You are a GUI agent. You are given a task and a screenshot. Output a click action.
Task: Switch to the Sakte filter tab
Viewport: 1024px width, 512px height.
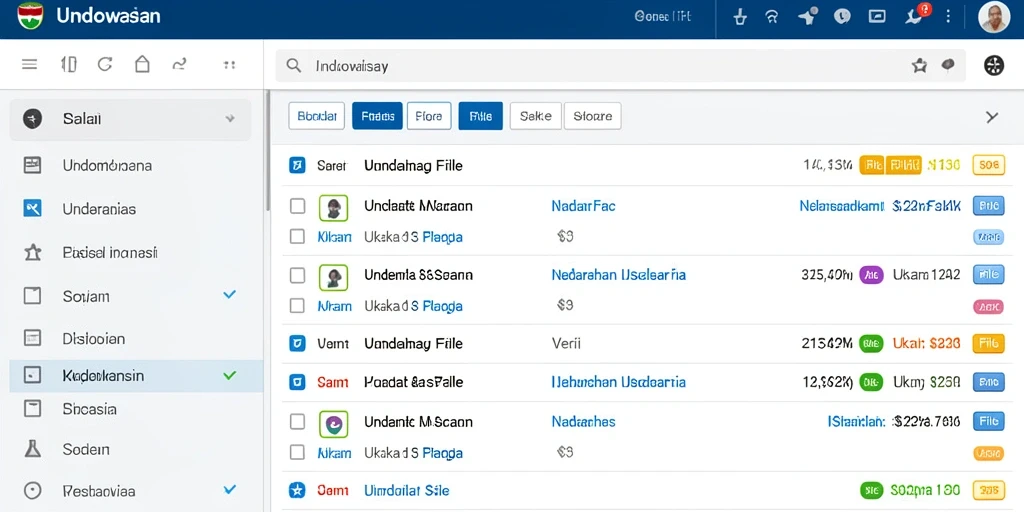click(x=536, y=116)
